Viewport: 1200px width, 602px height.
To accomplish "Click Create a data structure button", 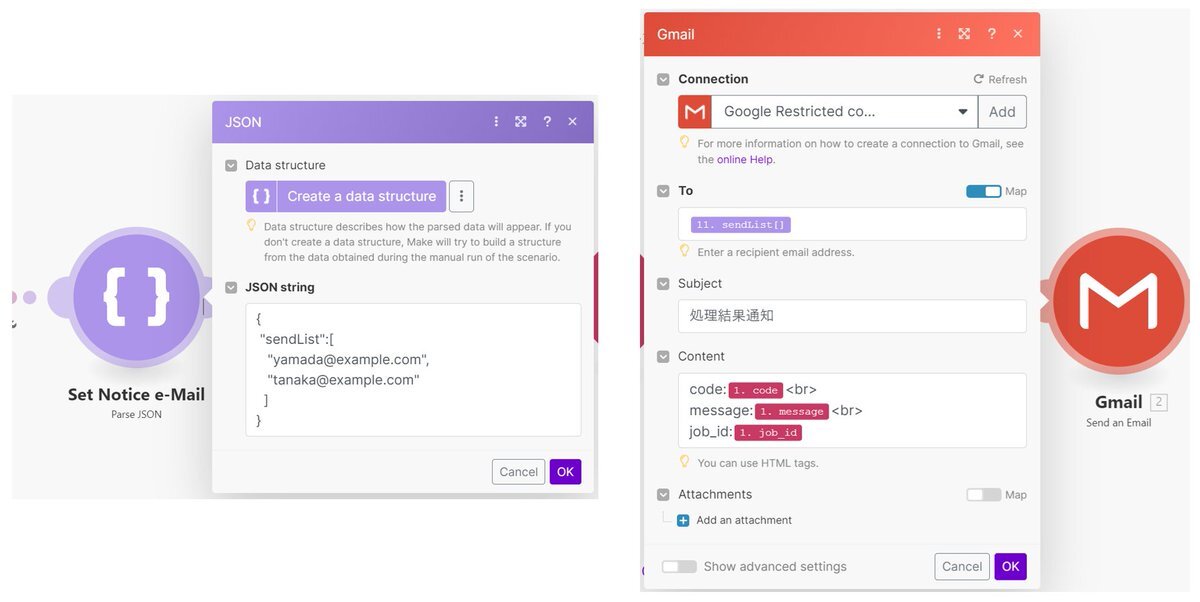I will (x=346, y=196).
